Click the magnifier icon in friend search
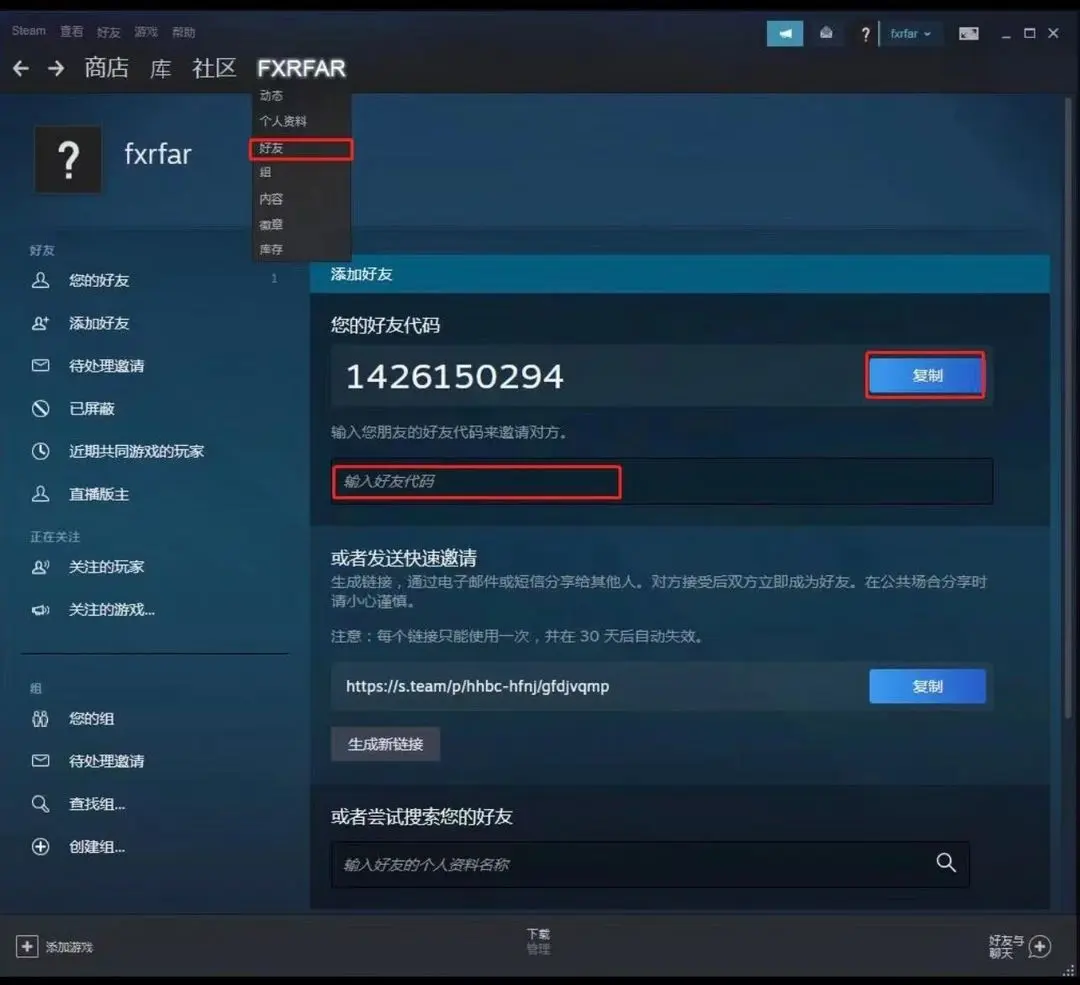The image size is (1080, 985). 946,862
